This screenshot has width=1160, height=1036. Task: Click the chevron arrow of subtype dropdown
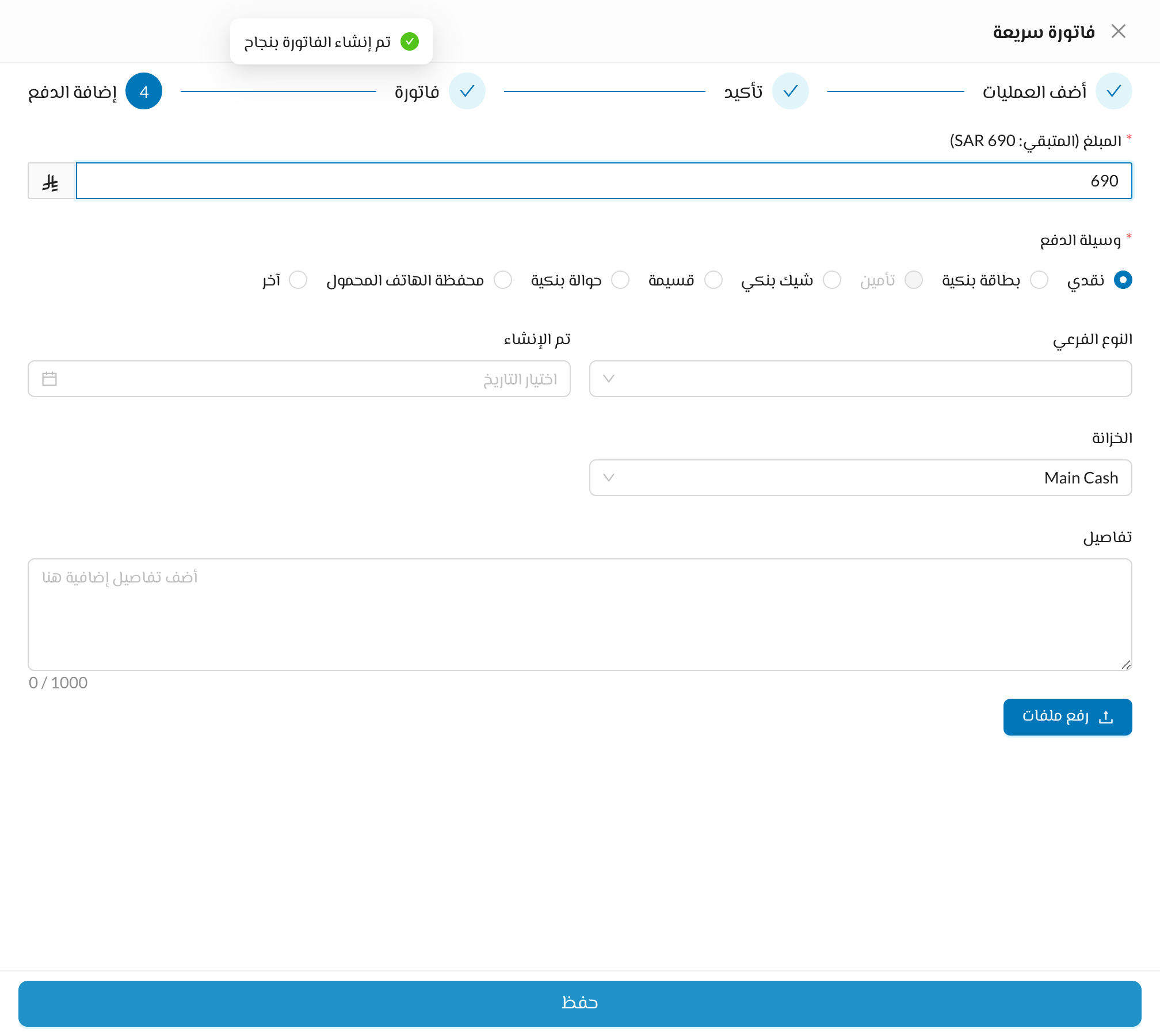point(609,379)
